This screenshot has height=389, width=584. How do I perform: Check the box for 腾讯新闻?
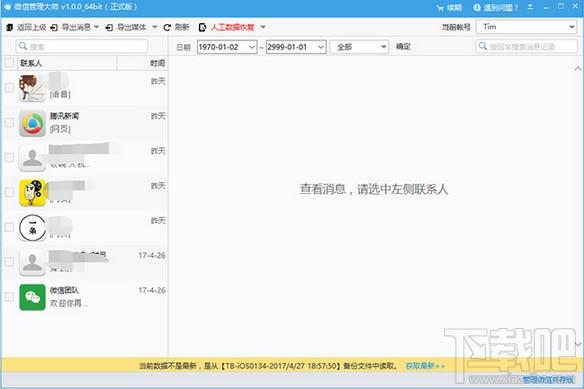click(9, 123)
